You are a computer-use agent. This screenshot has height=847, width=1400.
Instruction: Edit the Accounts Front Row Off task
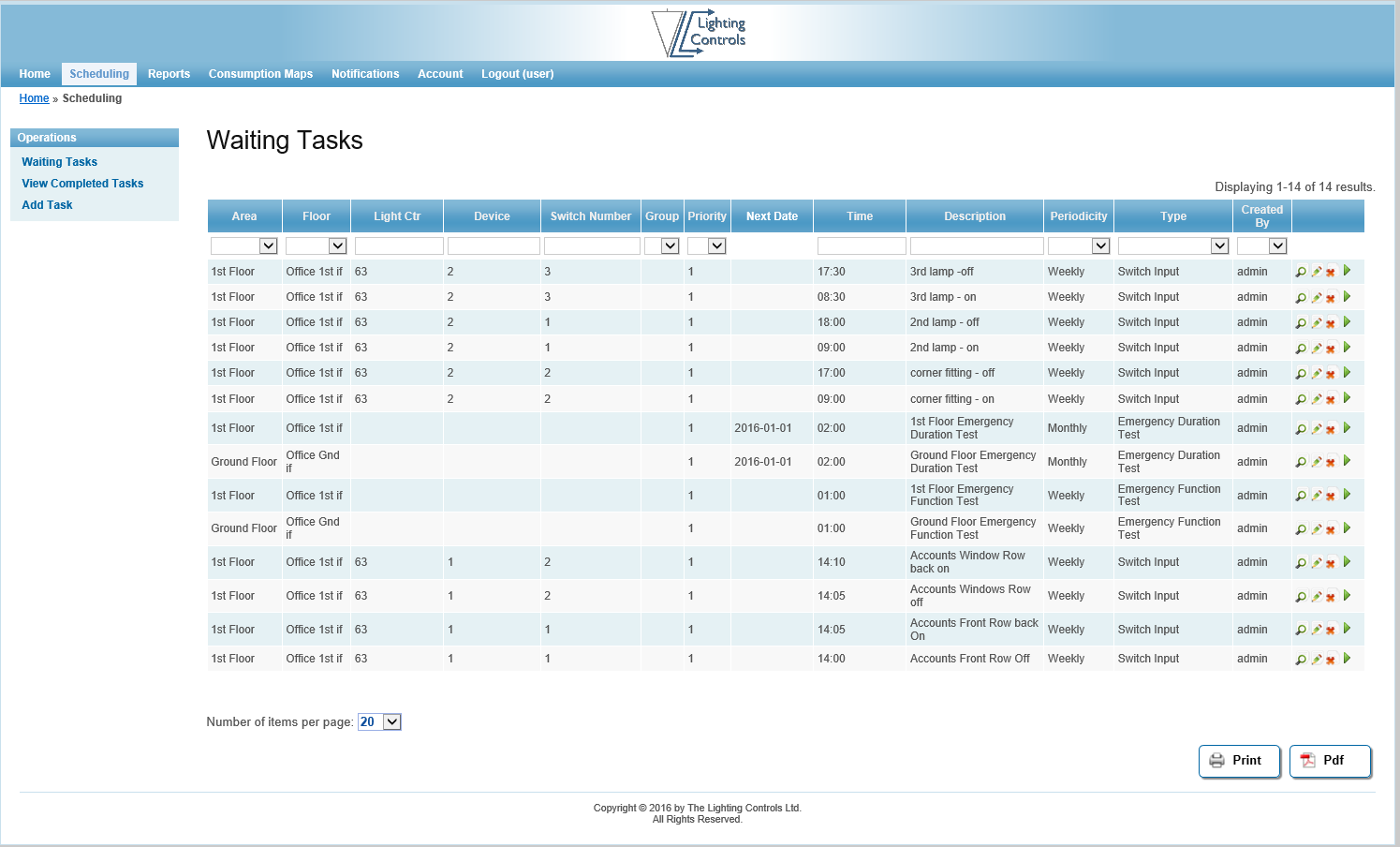(x=1316, y=659)
